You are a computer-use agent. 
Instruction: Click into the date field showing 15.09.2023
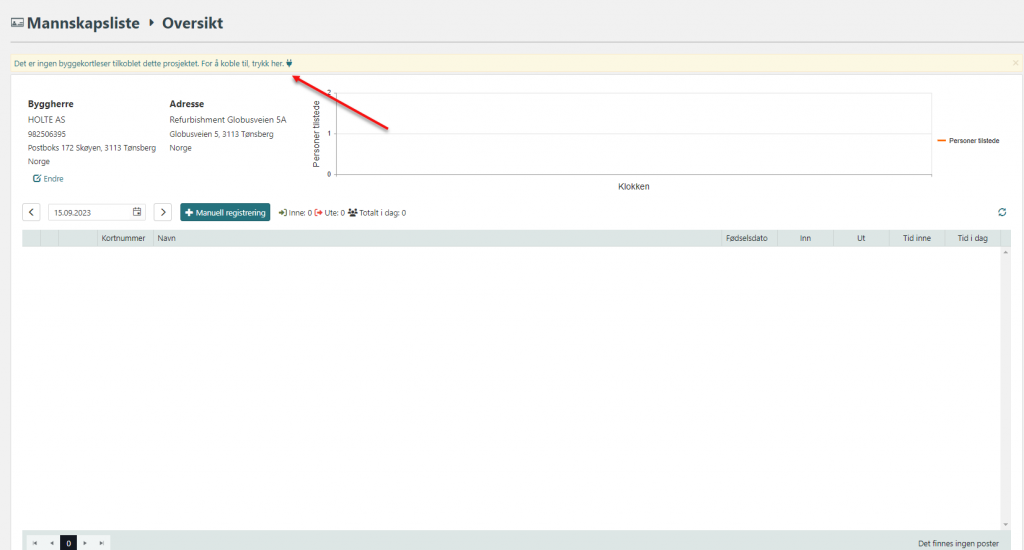pyautogui.click(x=90, y=212)
